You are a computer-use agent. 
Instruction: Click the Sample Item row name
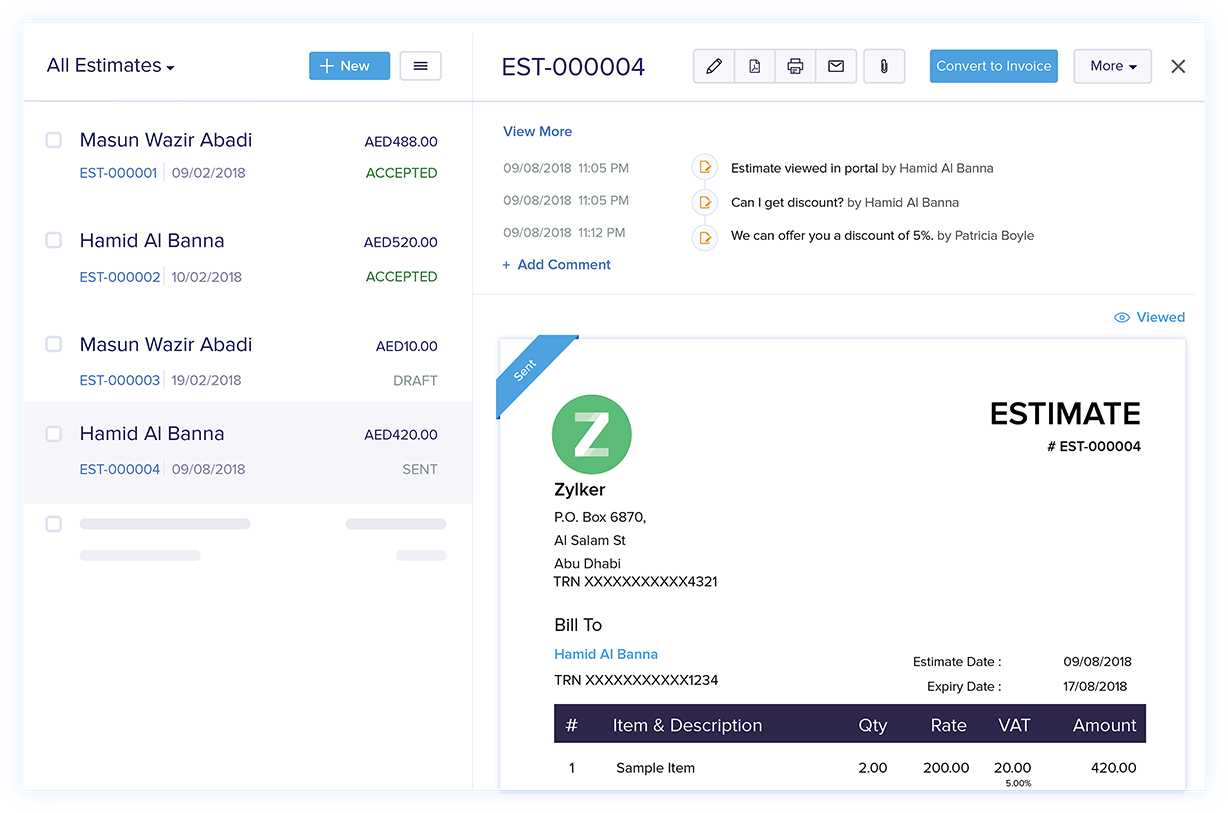pyautogui.click(x=655, y=768)
